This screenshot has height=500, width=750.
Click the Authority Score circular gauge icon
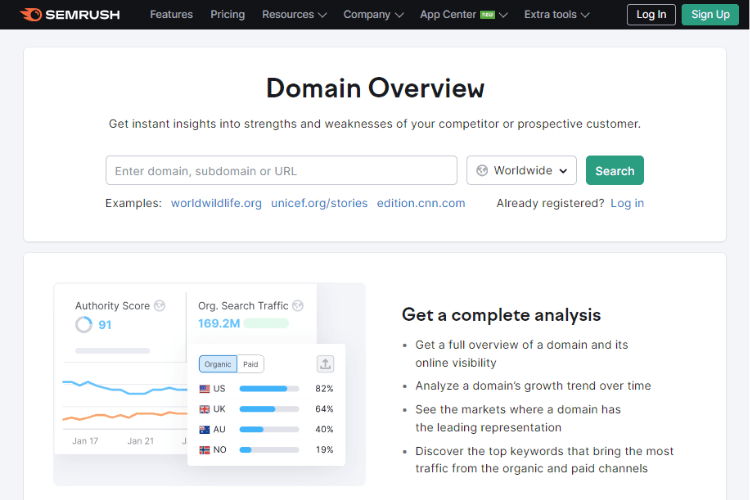[84, 324]
